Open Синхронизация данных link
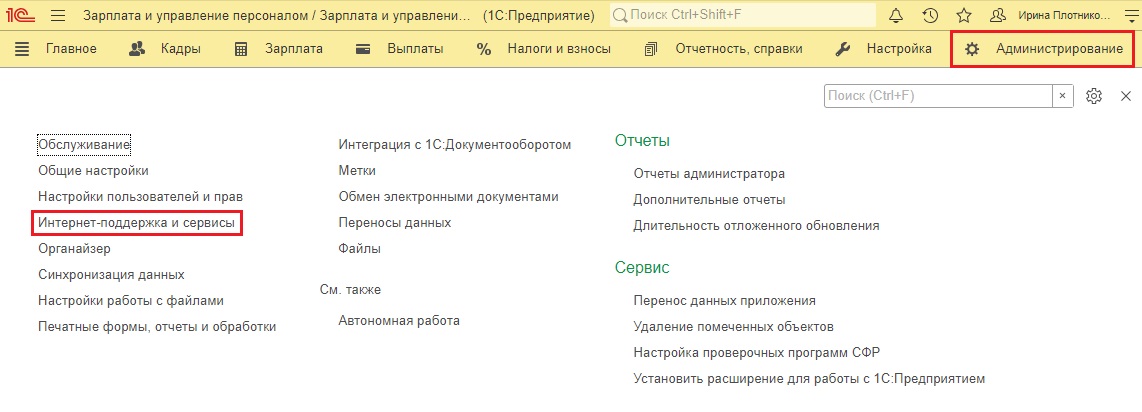 pos(111,275)
